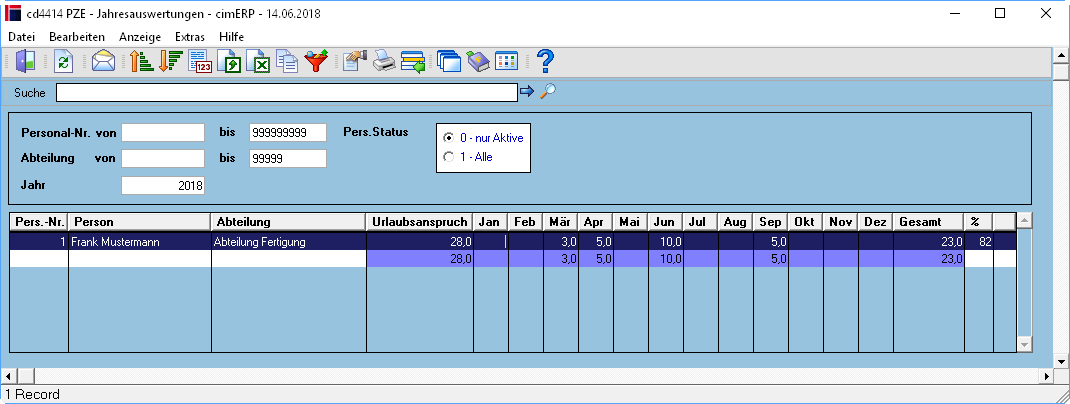
Task: Click the red funnel filter icon
Action: 316,61
